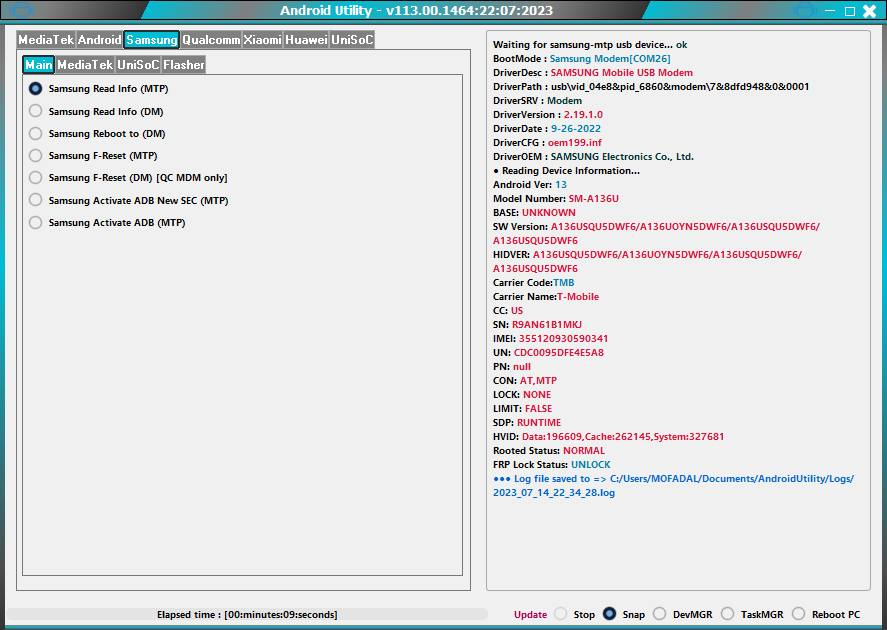Viewport: 887px width, 630px height.
Task: Choose Samsung Activate ADB (MTP)
Action: 36,222
